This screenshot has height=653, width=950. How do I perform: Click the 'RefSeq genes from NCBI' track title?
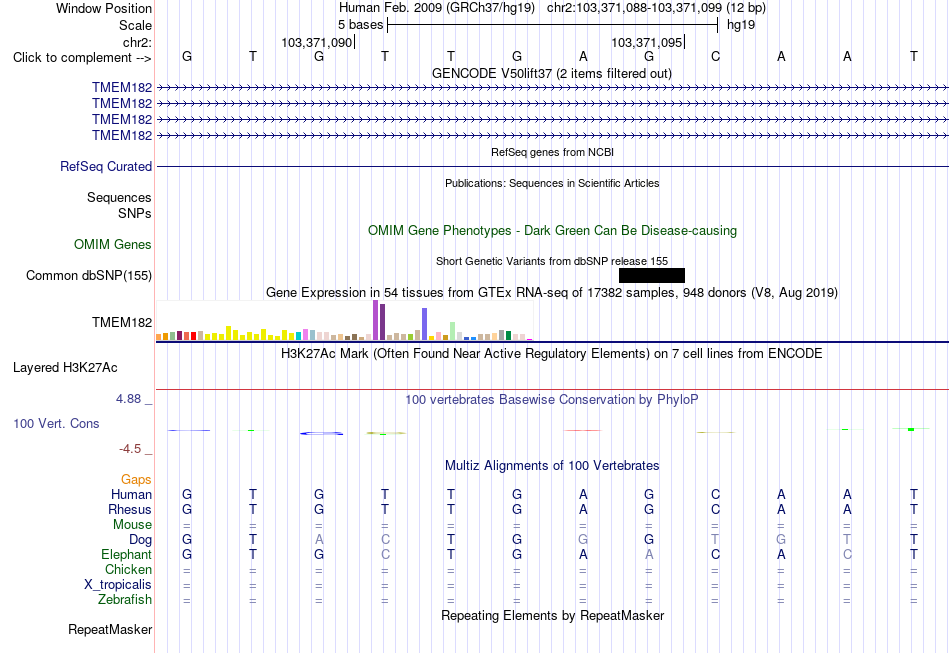pyautogui.click(x=552, y=152)
